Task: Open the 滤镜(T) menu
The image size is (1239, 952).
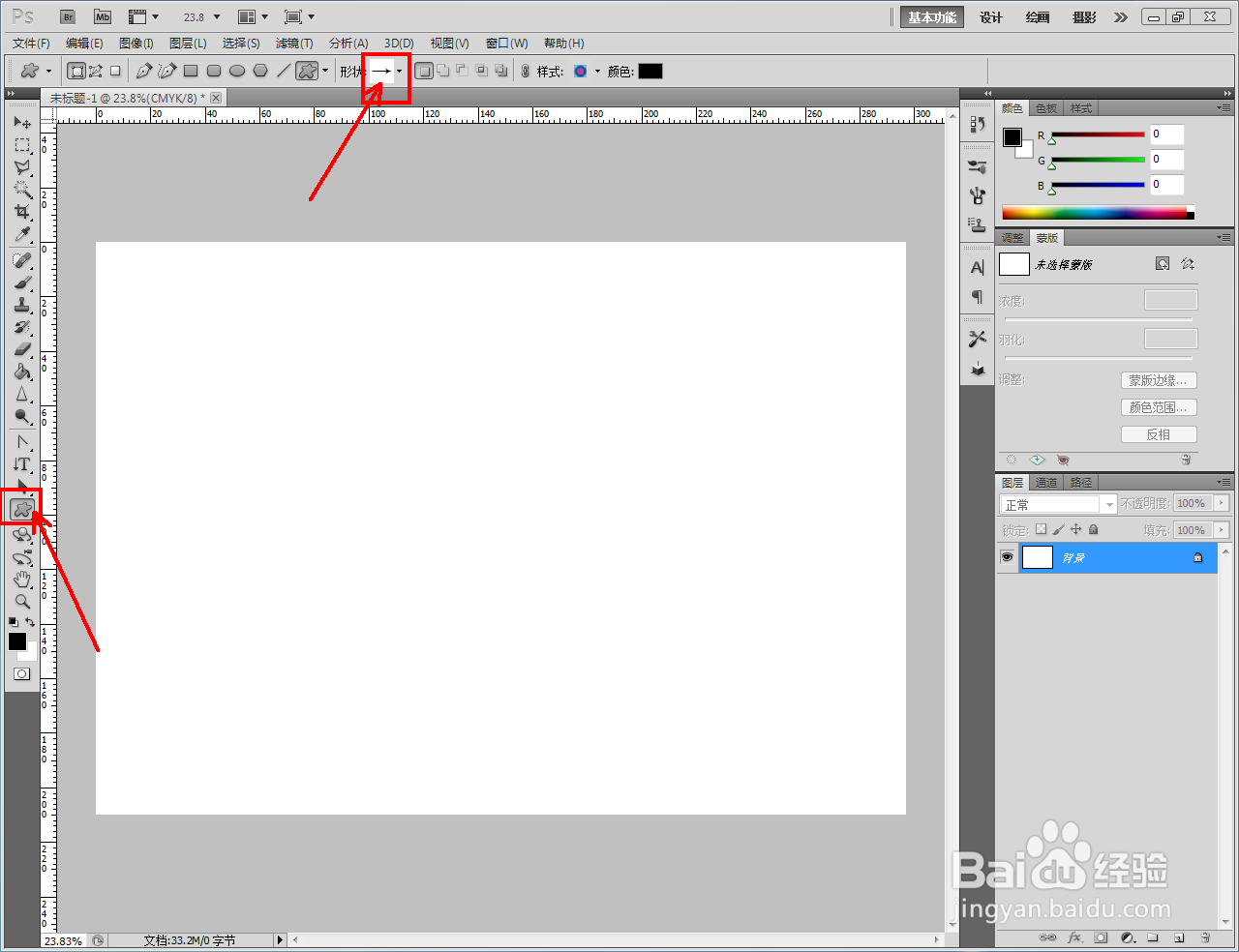Action: [294, 44]
